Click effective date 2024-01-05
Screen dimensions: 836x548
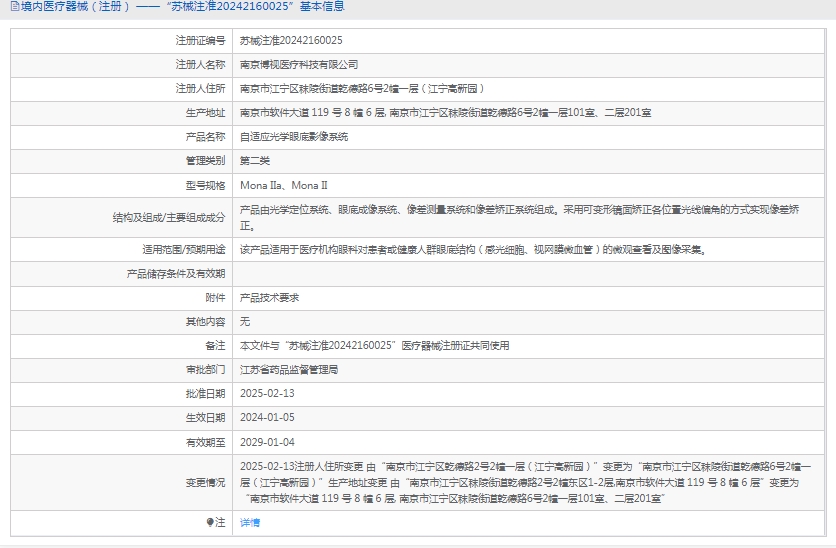pos(268,418)
